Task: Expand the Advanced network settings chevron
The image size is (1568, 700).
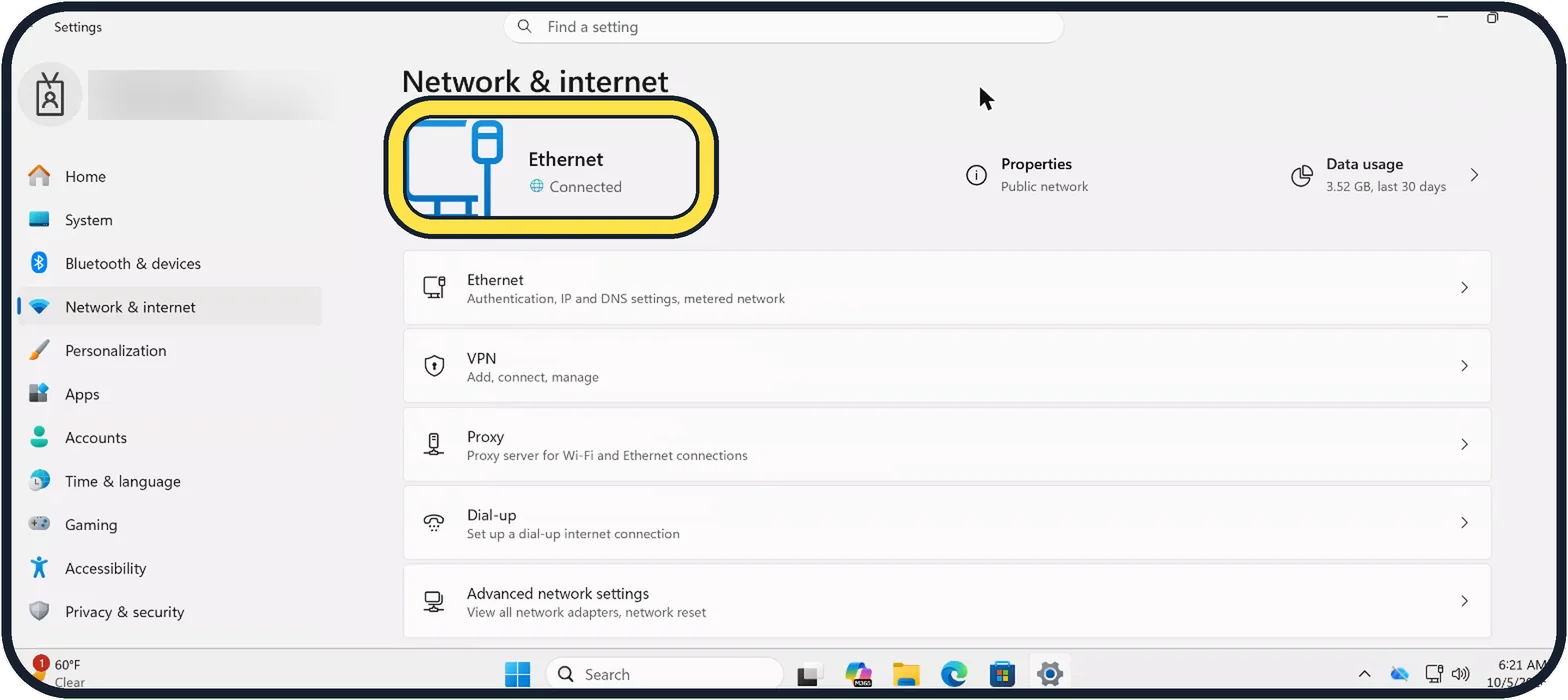Action: point(1464,601)
